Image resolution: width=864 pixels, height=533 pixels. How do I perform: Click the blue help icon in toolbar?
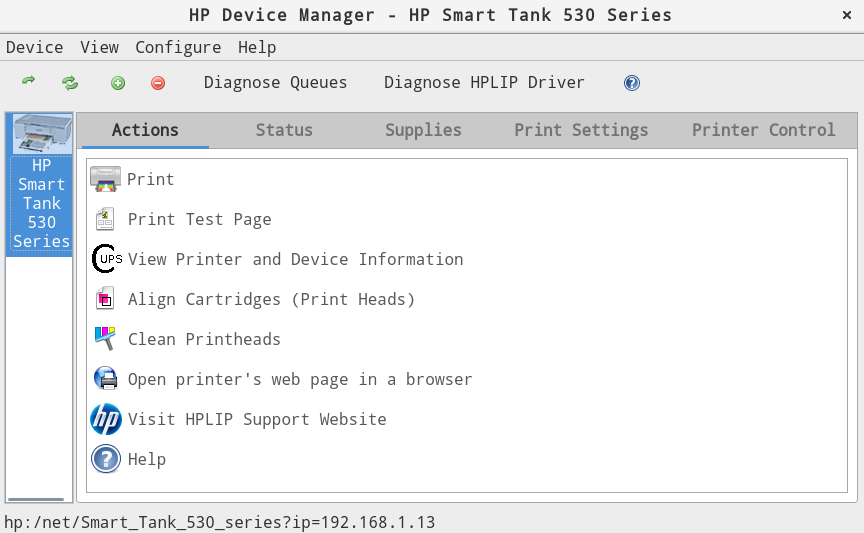[631, 83]
